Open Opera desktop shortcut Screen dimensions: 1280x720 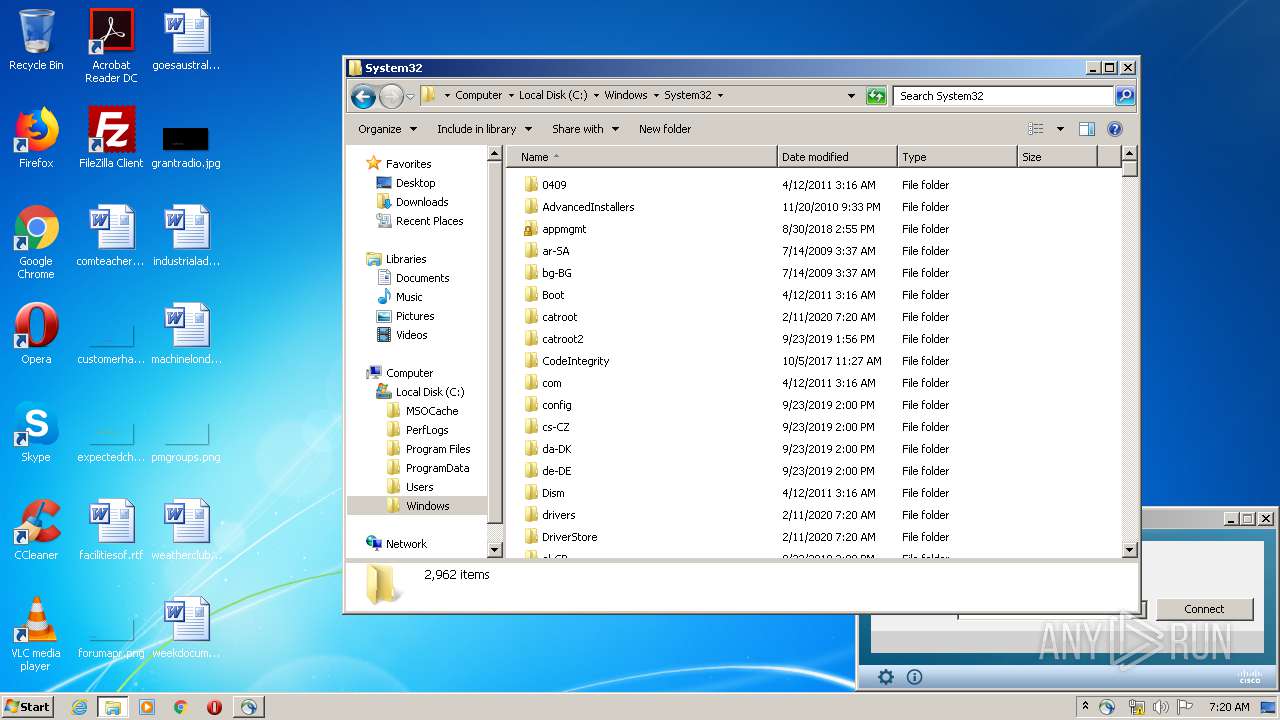pyautogui.click(x=36, y=334)
